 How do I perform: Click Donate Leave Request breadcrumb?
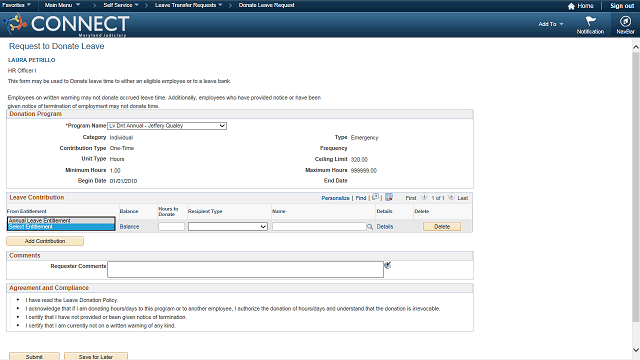click(267, 5)
